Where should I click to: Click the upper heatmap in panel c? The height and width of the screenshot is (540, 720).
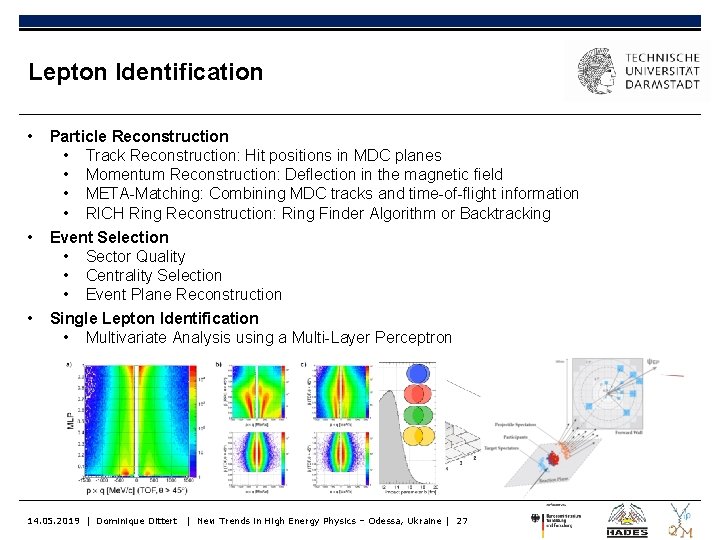[x=341, y=392]
